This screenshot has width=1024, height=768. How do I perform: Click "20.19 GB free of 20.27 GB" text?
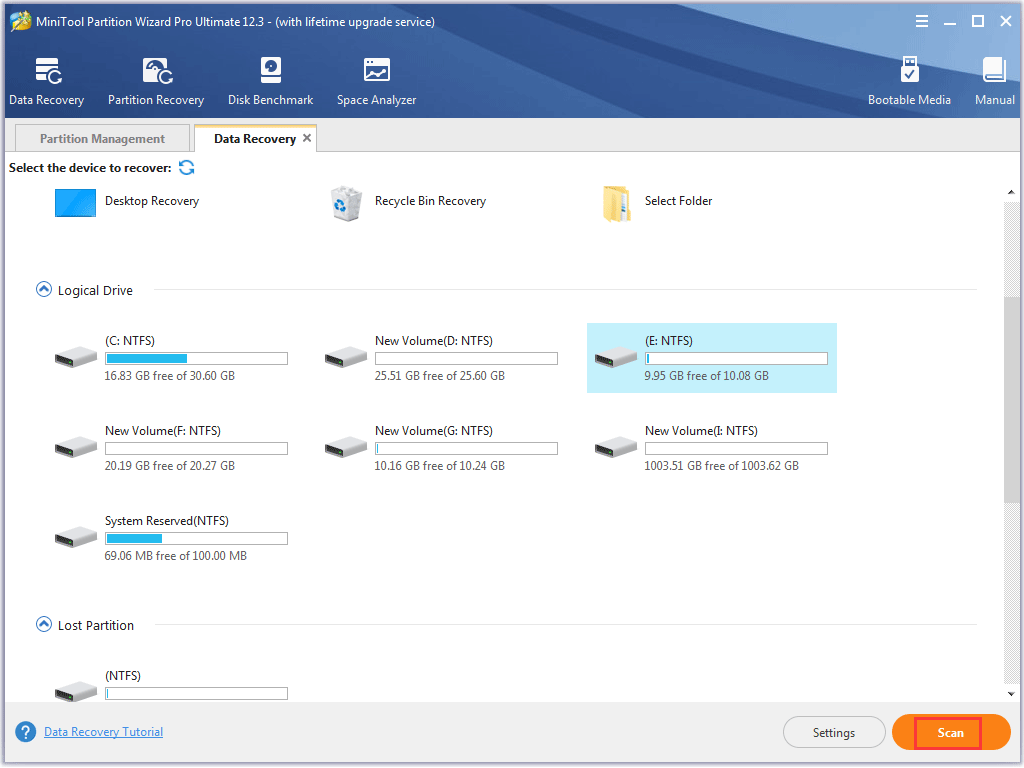click(x=170, y=466)
